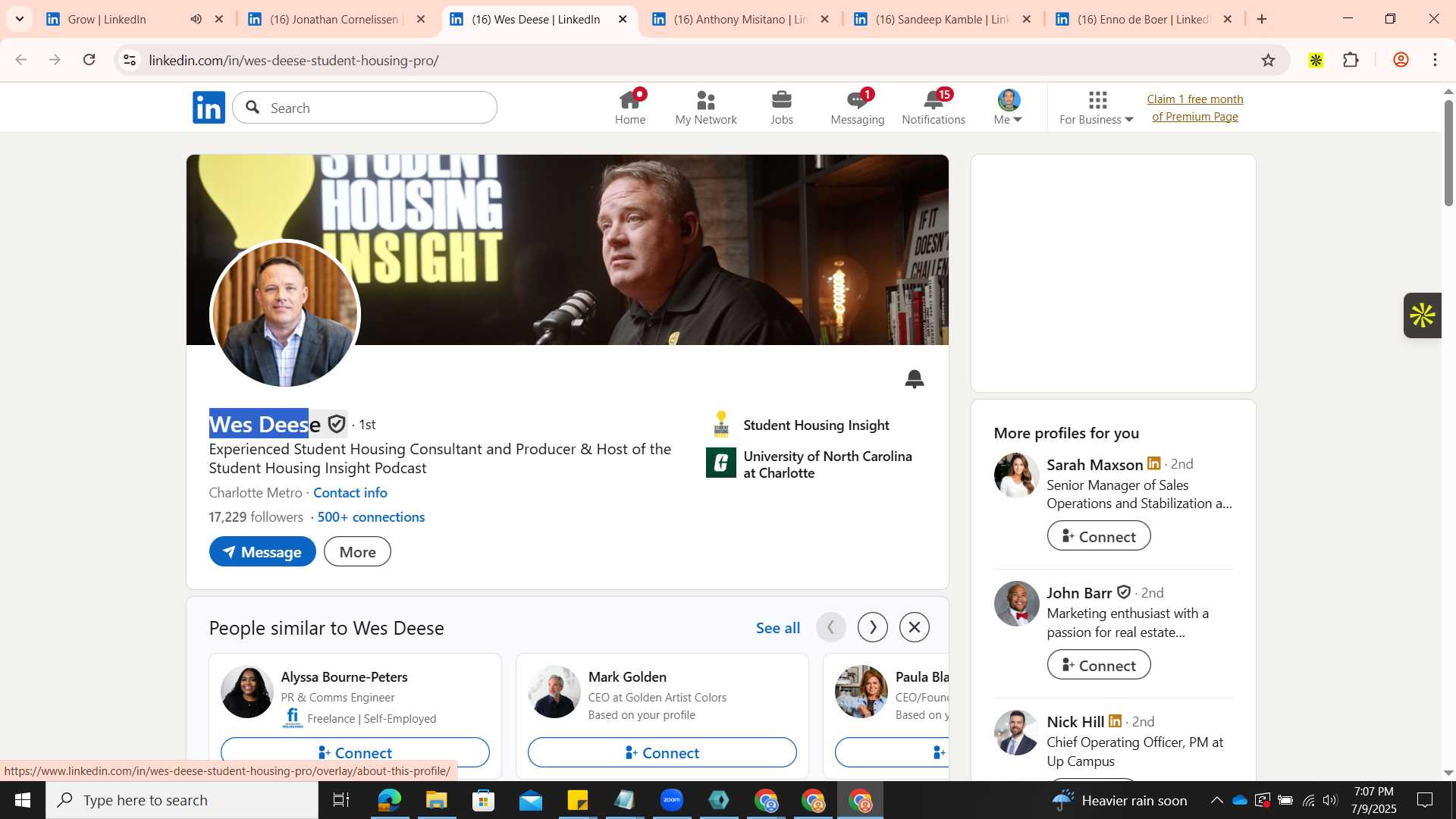Open John Barr profile photo
Viewport: 1456px width, 819px height.
pos(1017,604)
